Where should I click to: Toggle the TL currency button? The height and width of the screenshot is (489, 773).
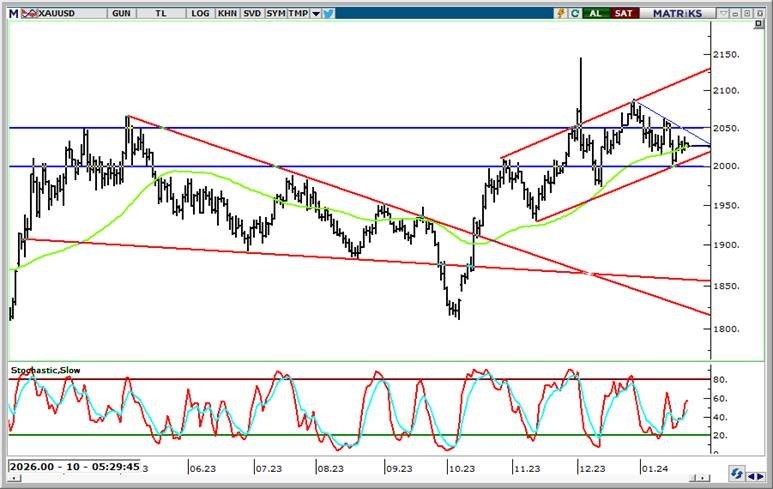(162, 13)
